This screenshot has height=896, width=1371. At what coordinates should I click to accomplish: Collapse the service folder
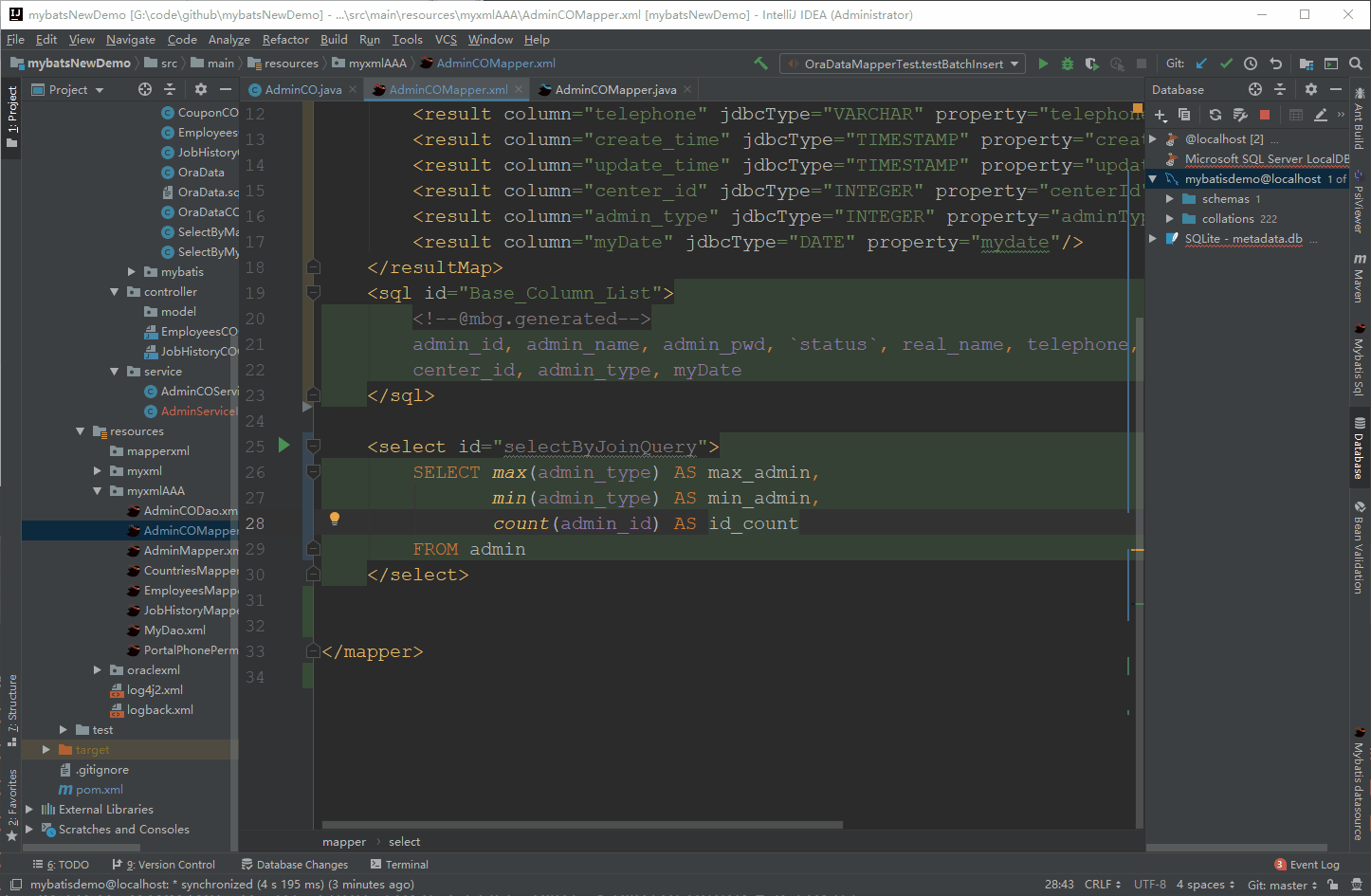click(x=115, y=372)
